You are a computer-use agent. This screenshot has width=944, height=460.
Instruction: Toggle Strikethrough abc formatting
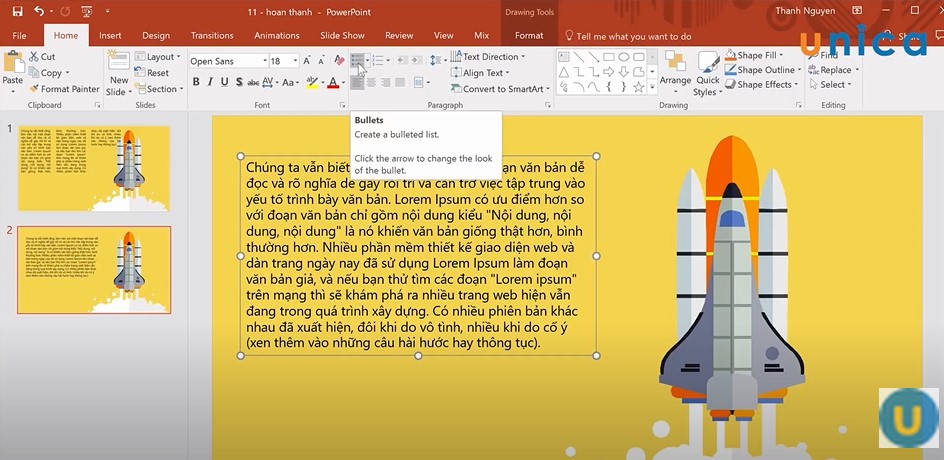pos(253,82)
